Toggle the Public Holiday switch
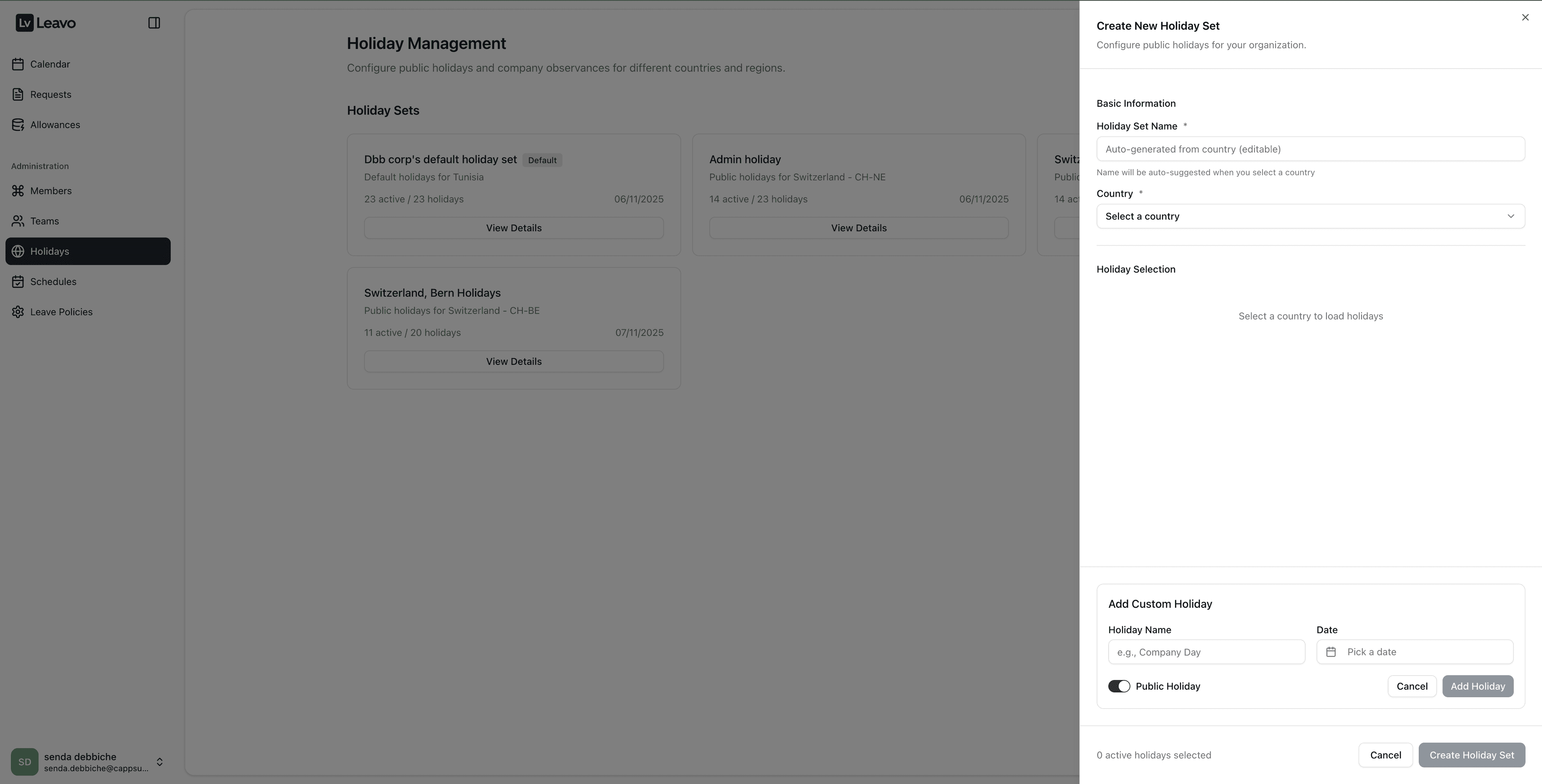1542x784 pixels. click(x=1119, y=686)
